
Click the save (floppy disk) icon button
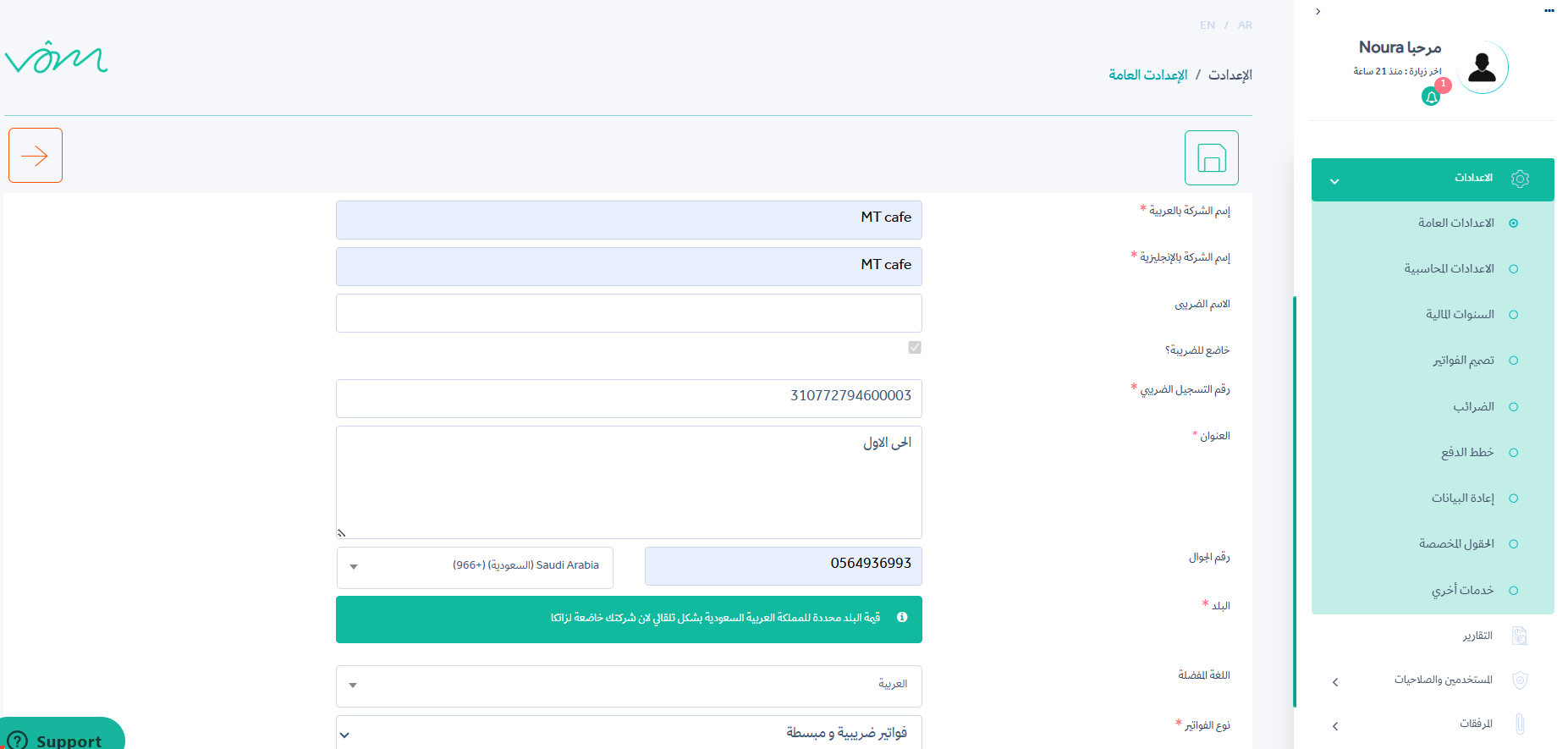coord(1211,157)
